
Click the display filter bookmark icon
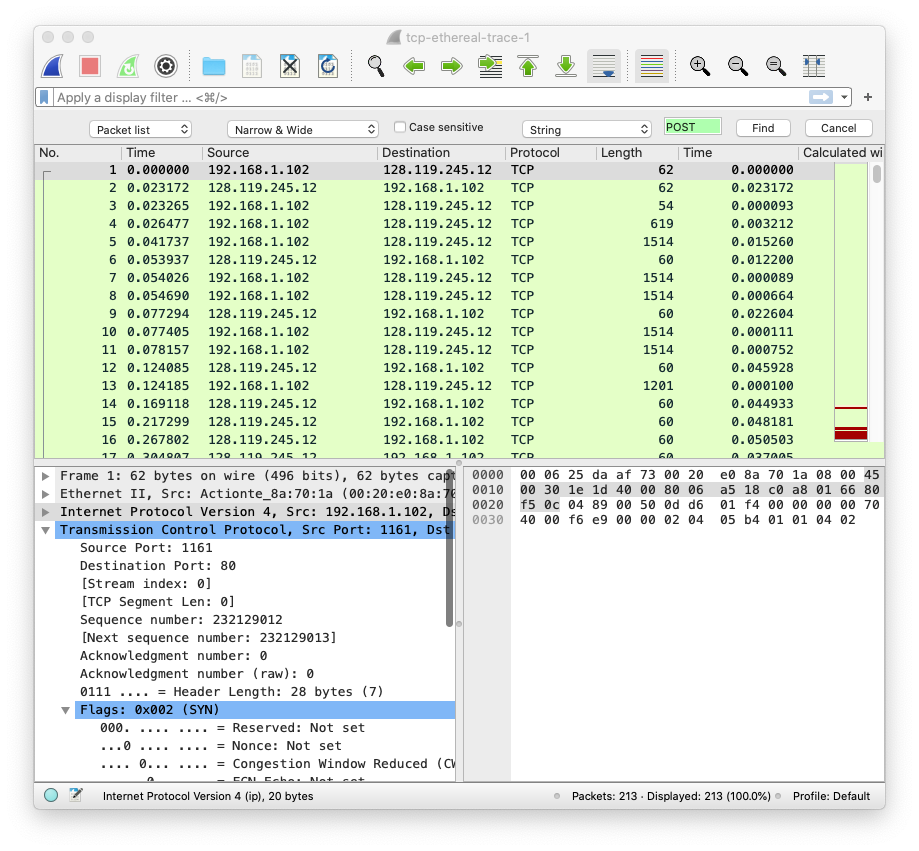pyautogui.click(x=44, y=97)
